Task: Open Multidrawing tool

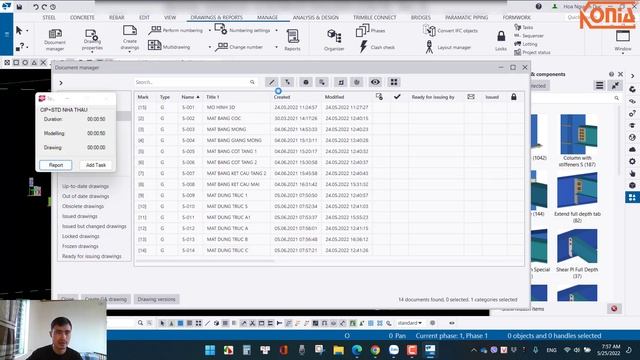Action: 169,47
